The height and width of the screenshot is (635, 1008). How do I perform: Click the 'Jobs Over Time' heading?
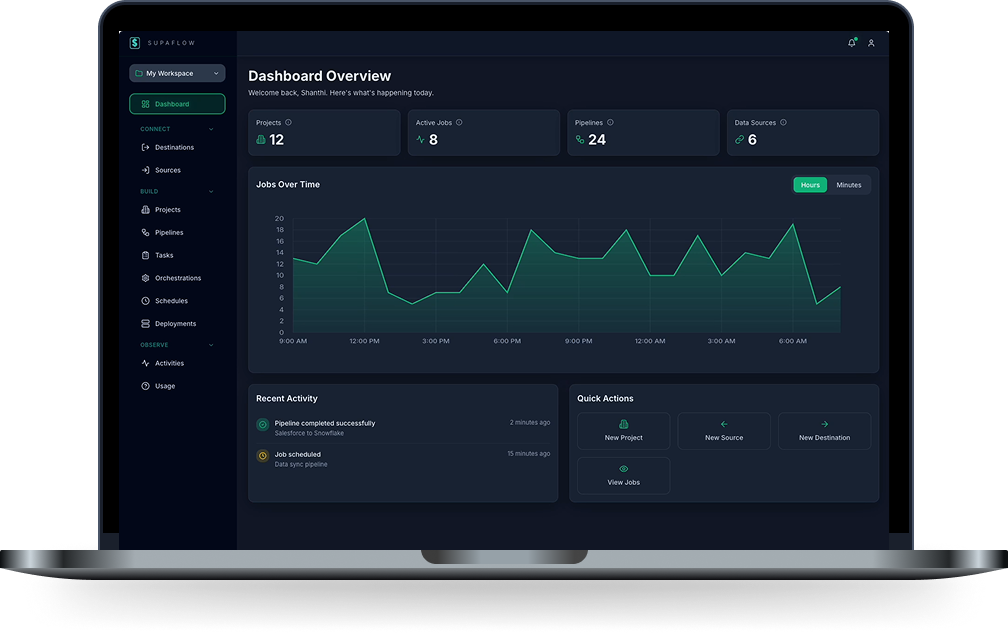tap(288, 184)
